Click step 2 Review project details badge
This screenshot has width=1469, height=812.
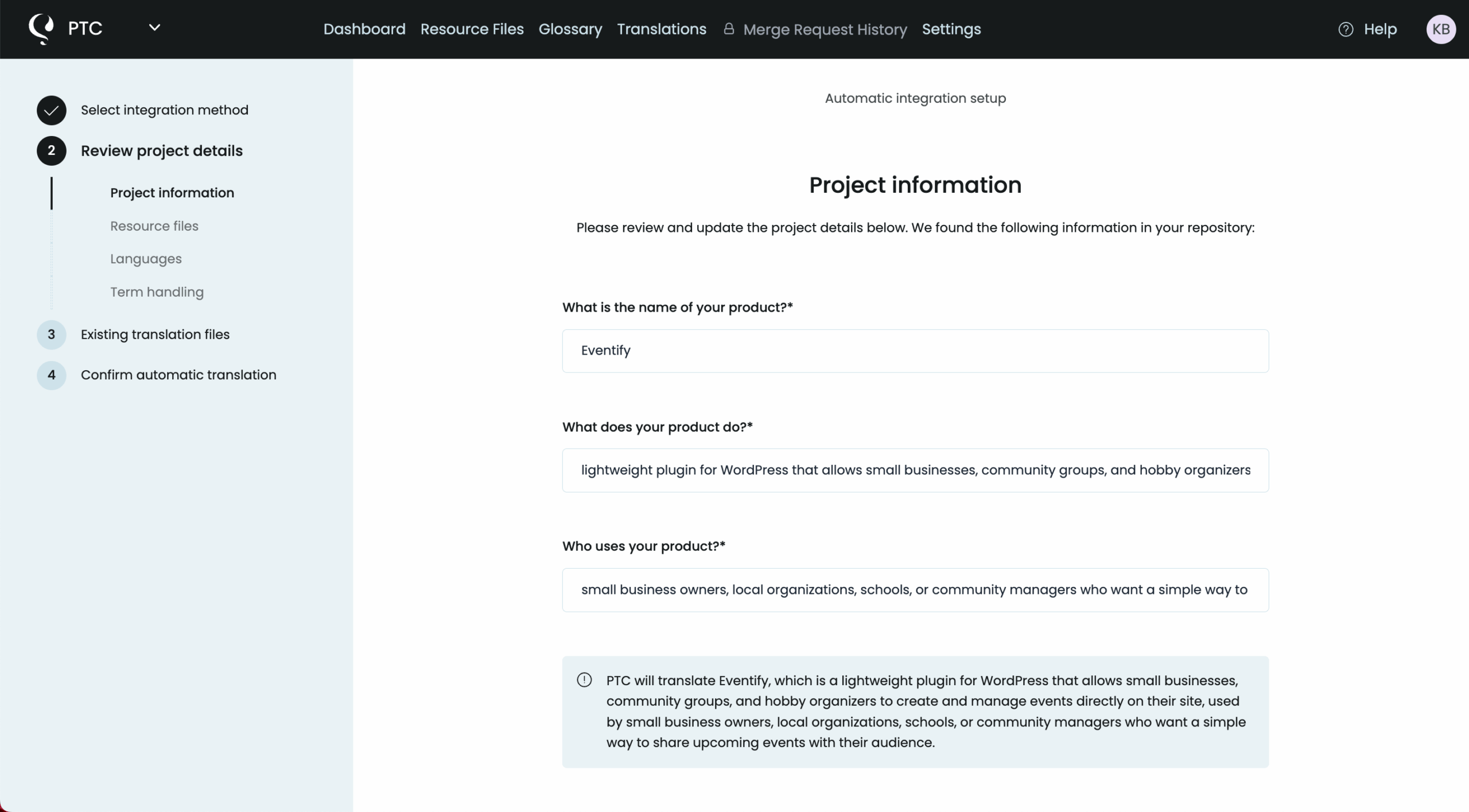click(x=51, y=151)
